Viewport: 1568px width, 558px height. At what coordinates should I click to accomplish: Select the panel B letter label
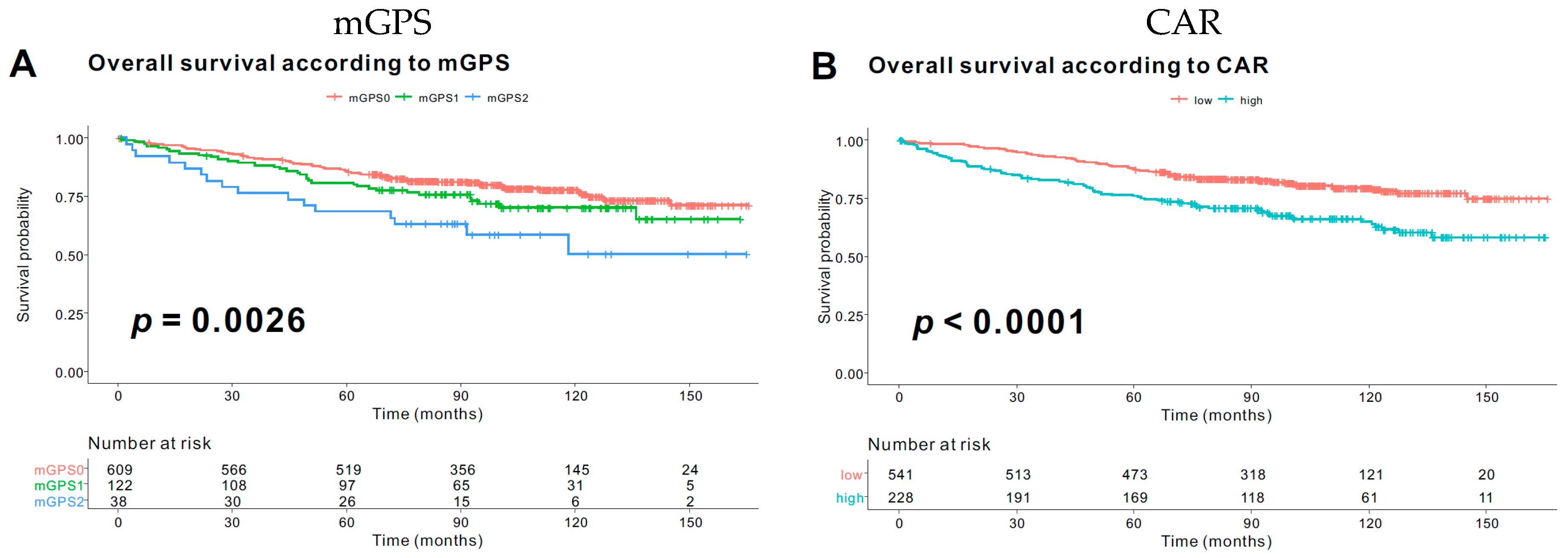point(824,66)
